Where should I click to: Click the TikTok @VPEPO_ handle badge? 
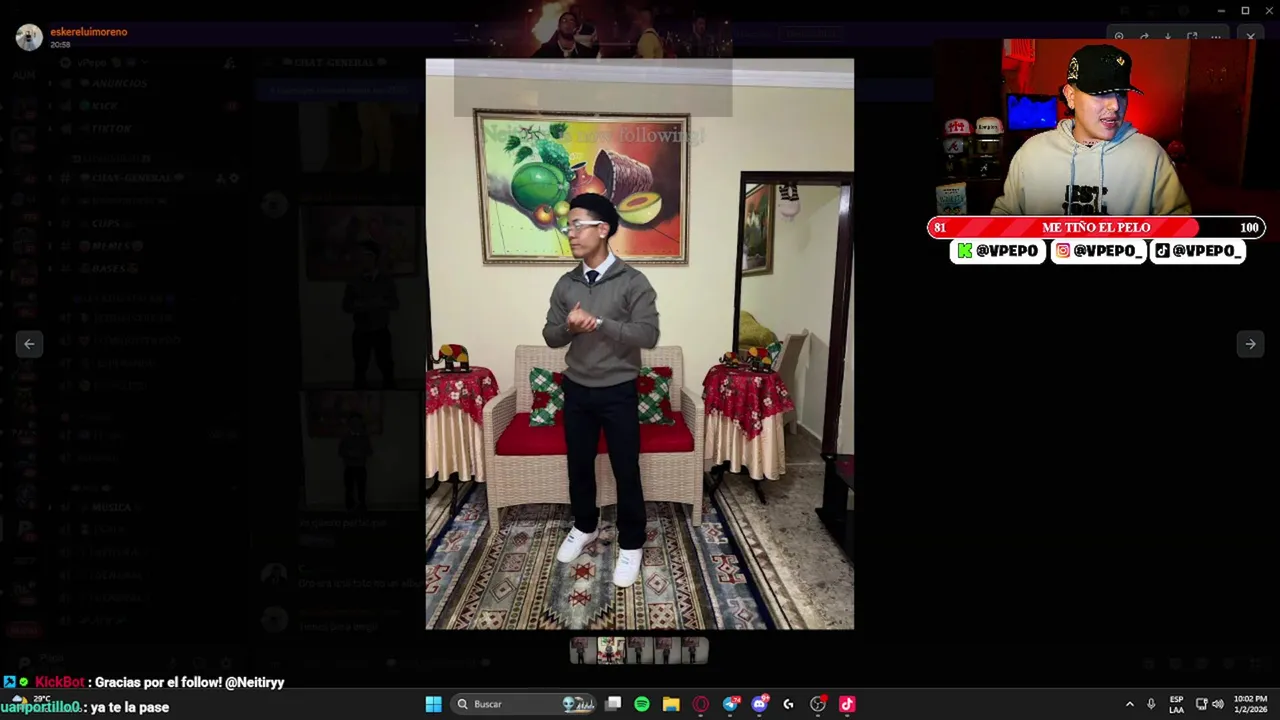pyautogui.click(x=1197, y=251)
